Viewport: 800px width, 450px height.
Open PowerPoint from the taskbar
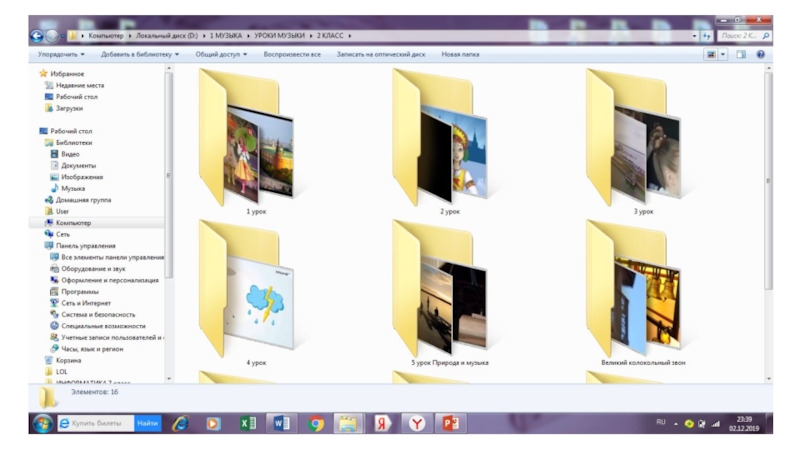pos(450,423)
